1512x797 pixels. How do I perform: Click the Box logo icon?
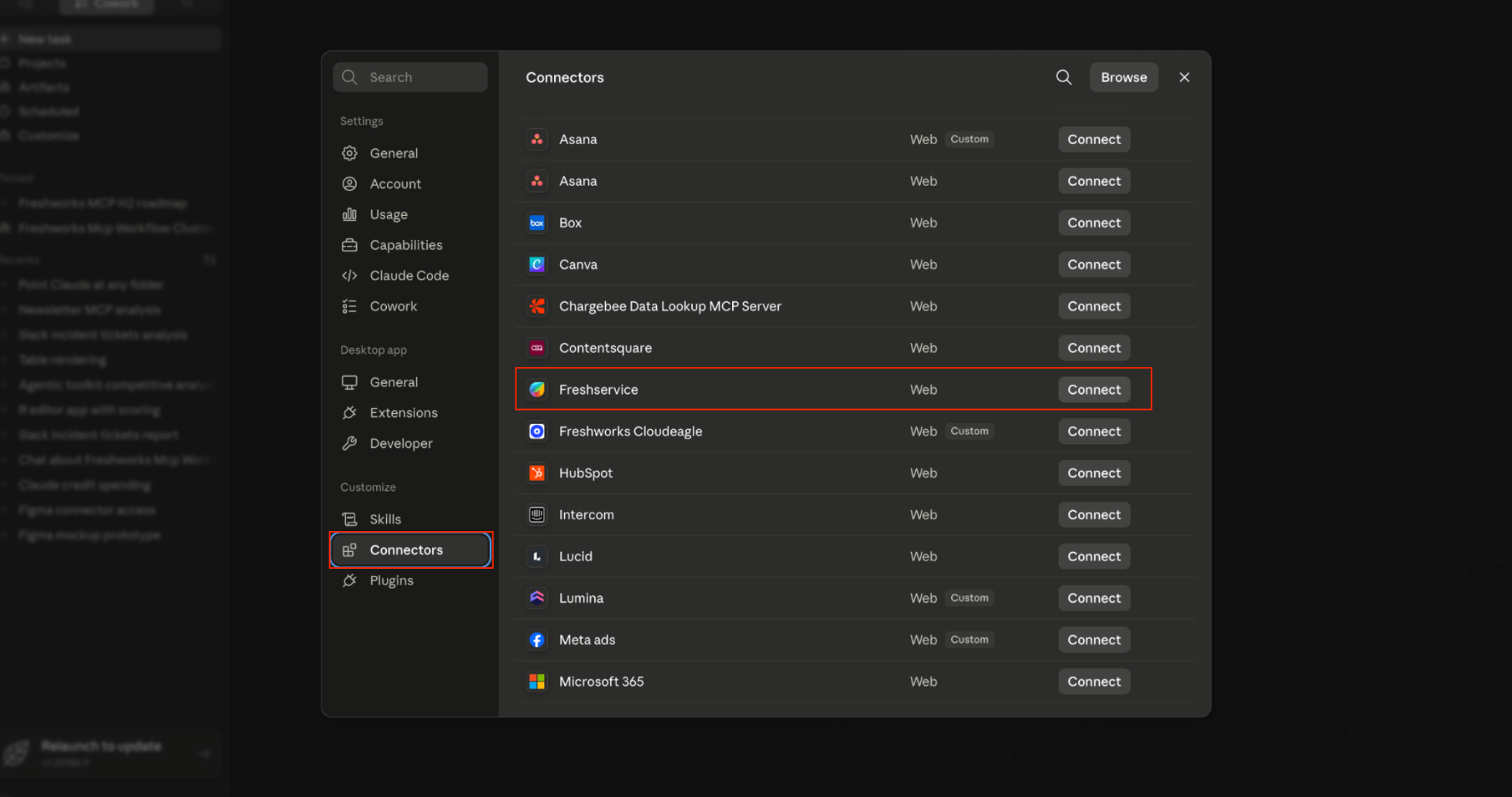(x=537, y=223)
